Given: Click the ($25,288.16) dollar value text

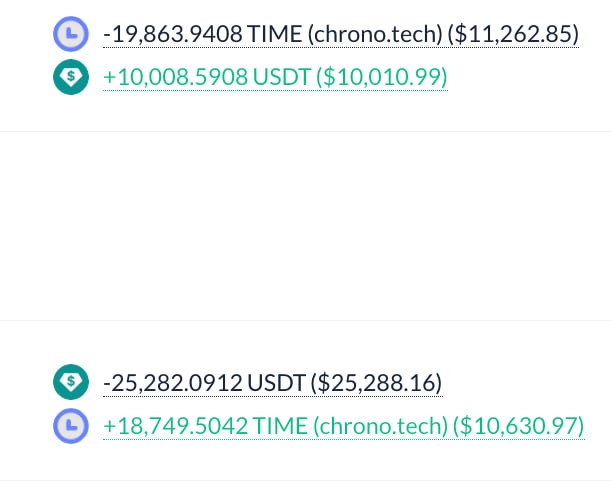Looking at the screenshot, I should pyautogui.click(x=376, y=383).
